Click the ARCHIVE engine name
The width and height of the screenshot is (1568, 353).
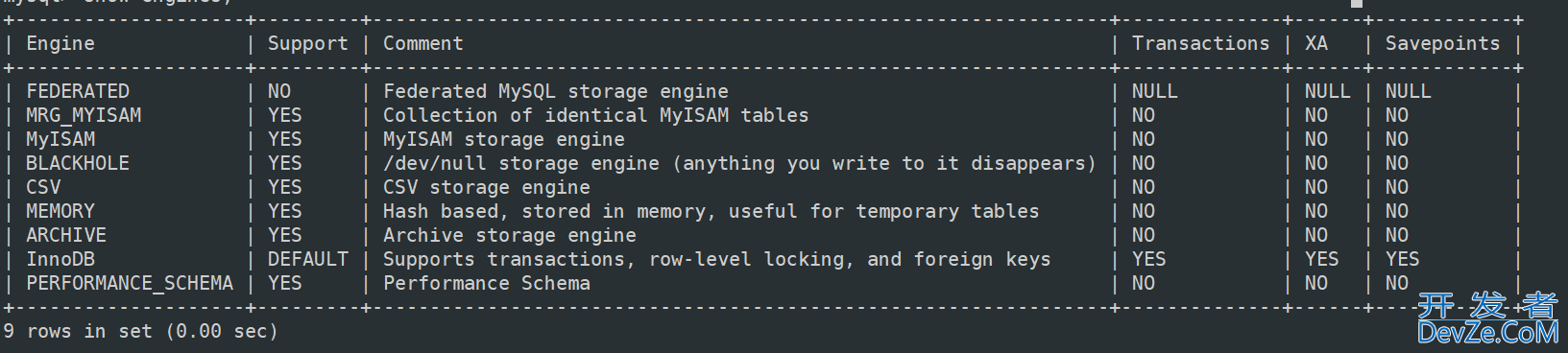pos(66,235)
